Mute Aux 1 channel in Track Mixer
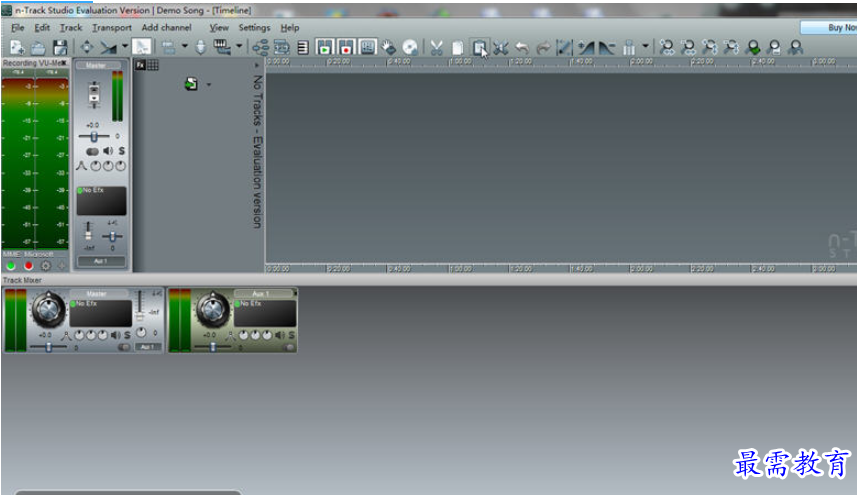The height and width of the screenshot is (495, 857). pos(280,334)
